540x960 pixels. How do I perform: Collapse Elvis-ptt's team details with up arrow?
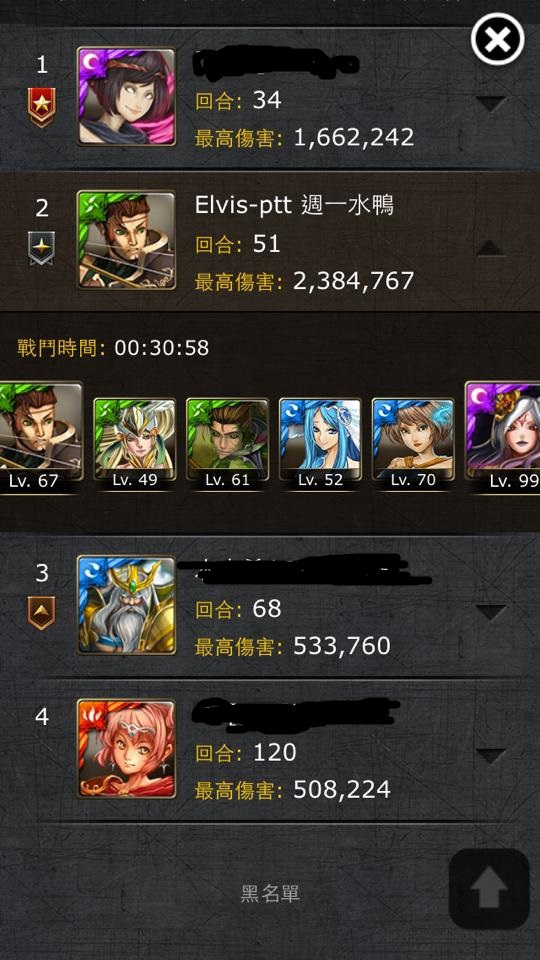(x=491, y=247)
